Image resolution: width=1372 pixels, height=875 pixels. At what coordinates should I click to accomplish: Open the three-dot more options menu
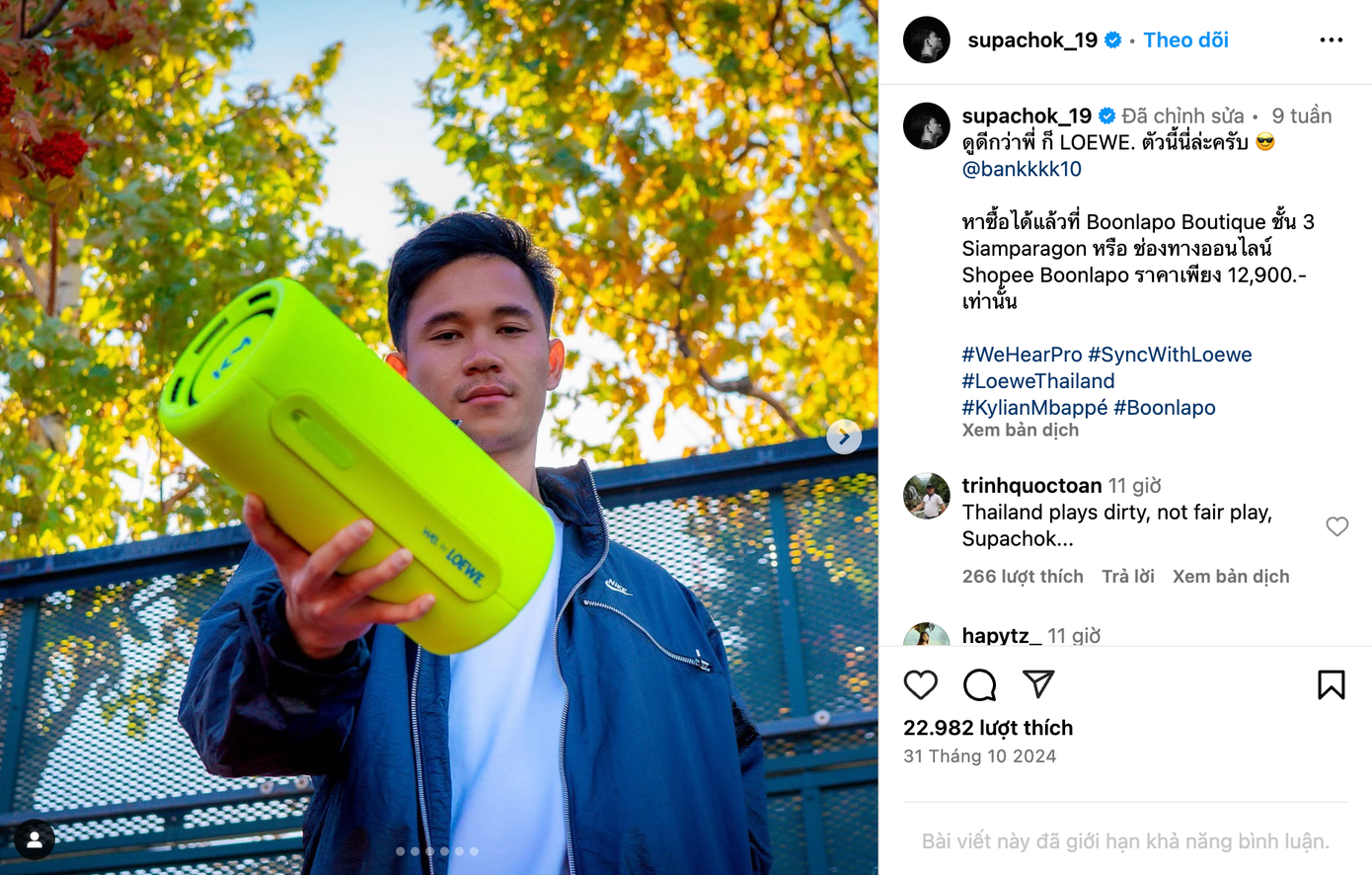tap(1332, 40)
